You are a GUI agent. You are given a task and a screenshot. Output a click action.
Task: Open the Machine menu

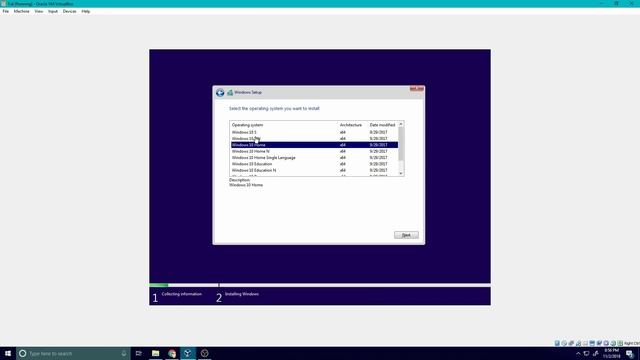[22, 11]
